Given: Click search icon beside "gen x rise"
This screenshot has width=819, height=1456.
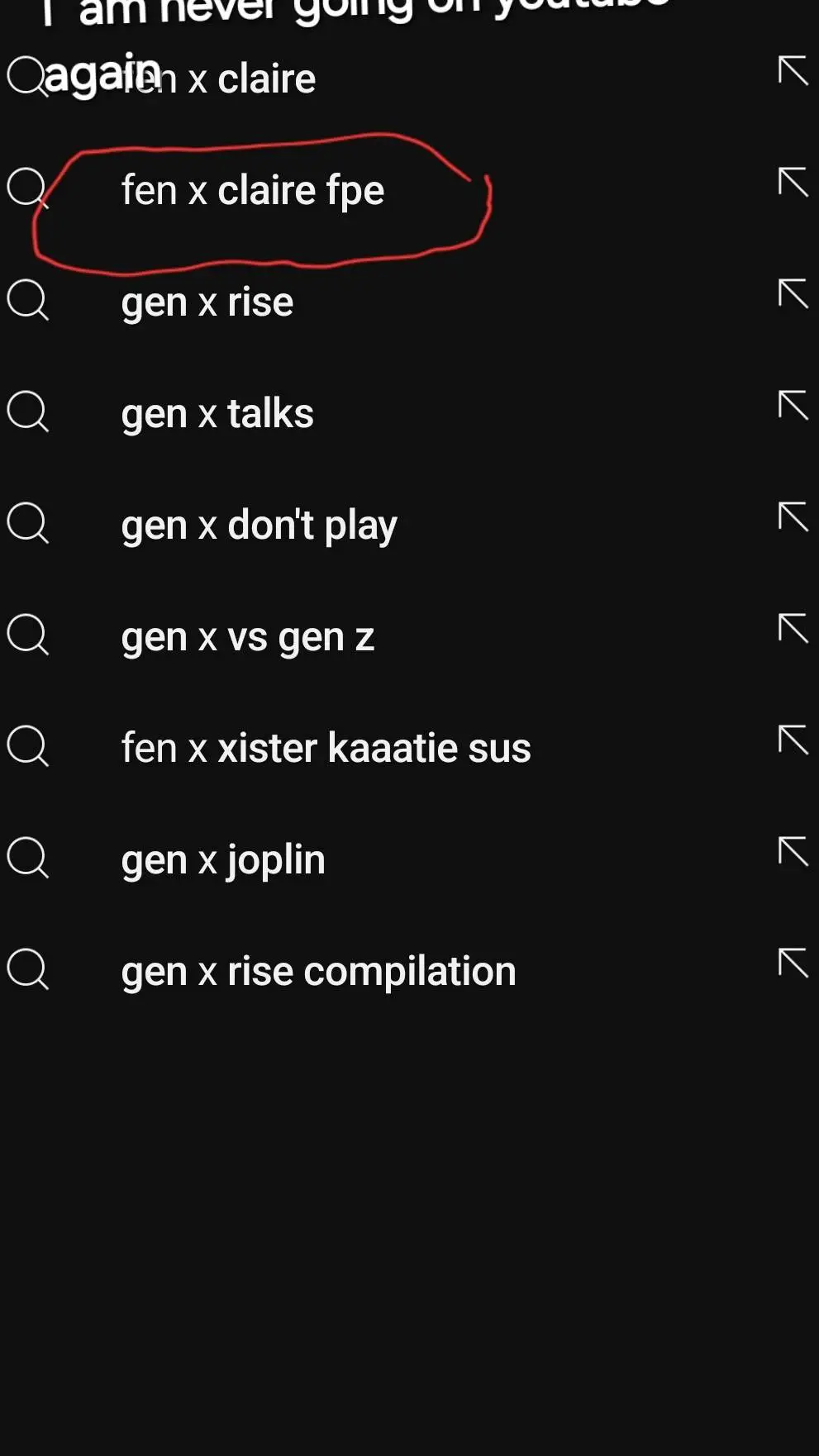Looking at the screenshot, I should tap(28, 299).
